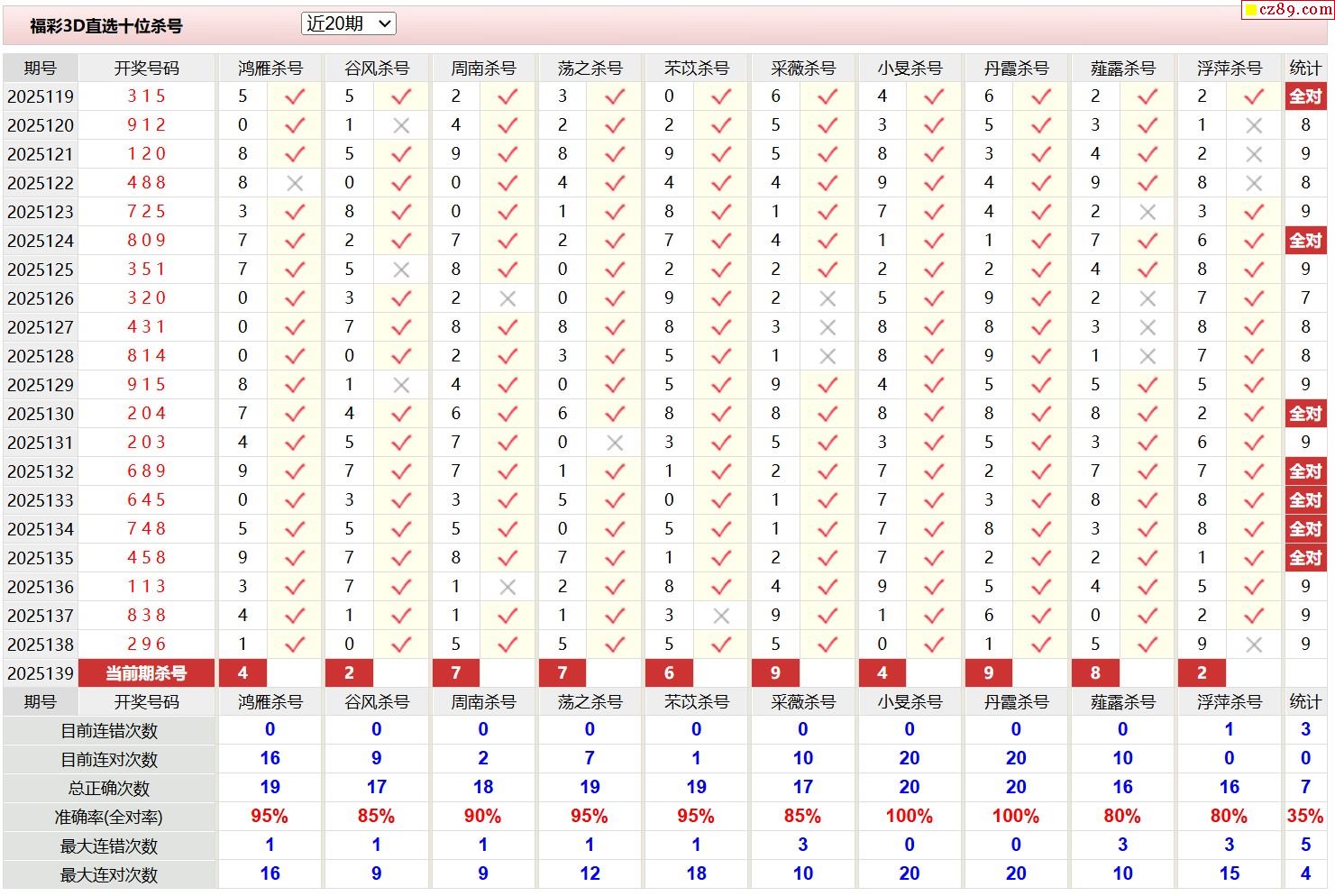
Task: Click the gray X for 芣苡杀号 in row 2025137
Action: (721, 616)
